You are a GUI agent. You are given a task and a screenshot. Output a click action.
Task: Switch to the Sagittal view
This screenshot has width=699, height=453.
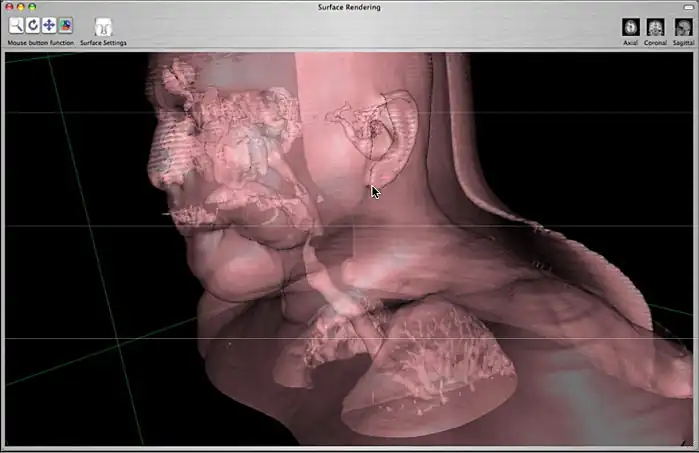point(683,27)
